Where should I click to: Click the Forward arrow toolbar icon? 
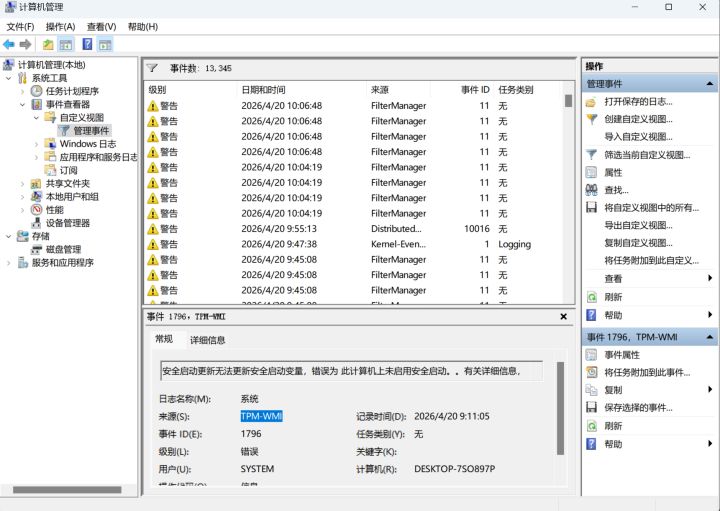[26, 45]
